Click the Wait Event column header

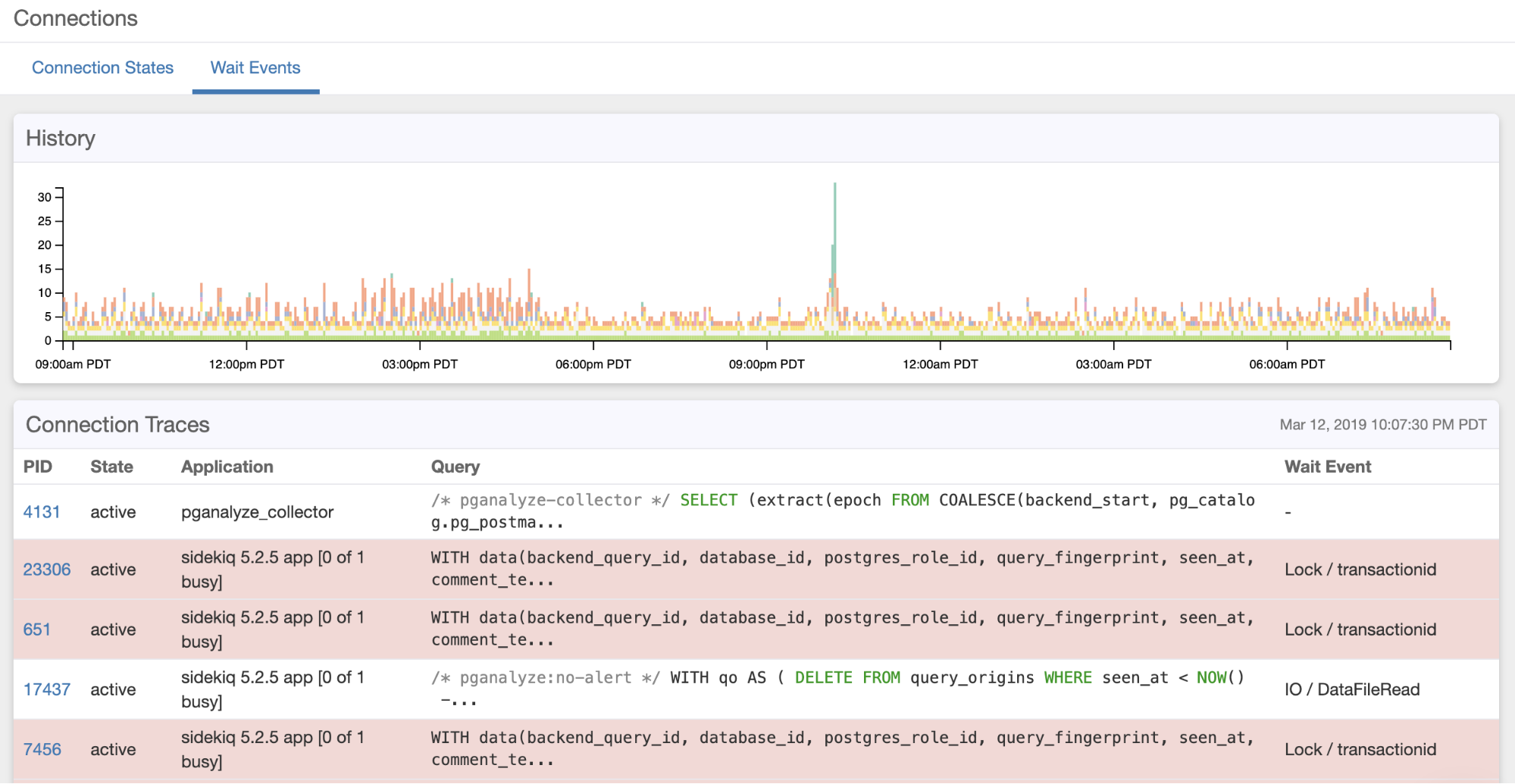(x=1328, y=467)
